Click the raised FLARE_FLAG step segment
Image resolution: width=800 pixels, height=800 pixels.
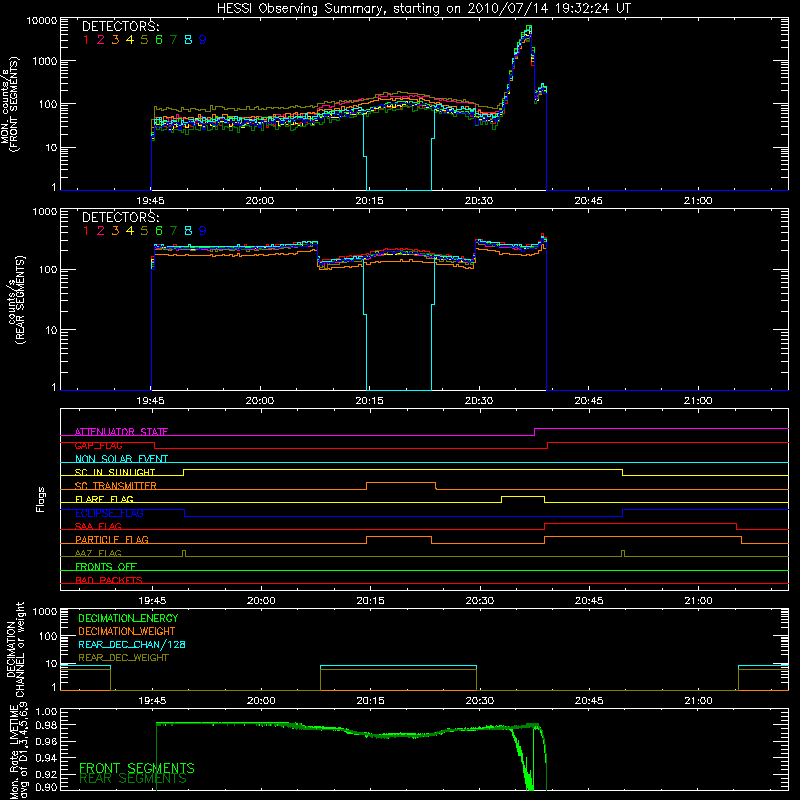523,496
